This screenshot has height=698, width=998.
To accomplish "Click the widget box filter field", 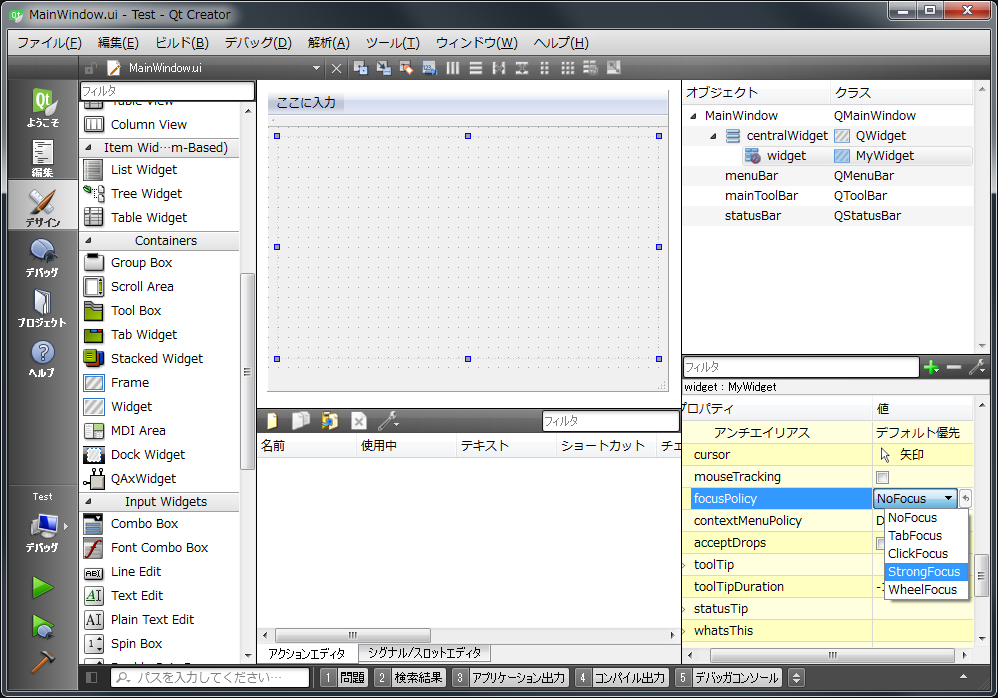I will (x=167, y=91).
